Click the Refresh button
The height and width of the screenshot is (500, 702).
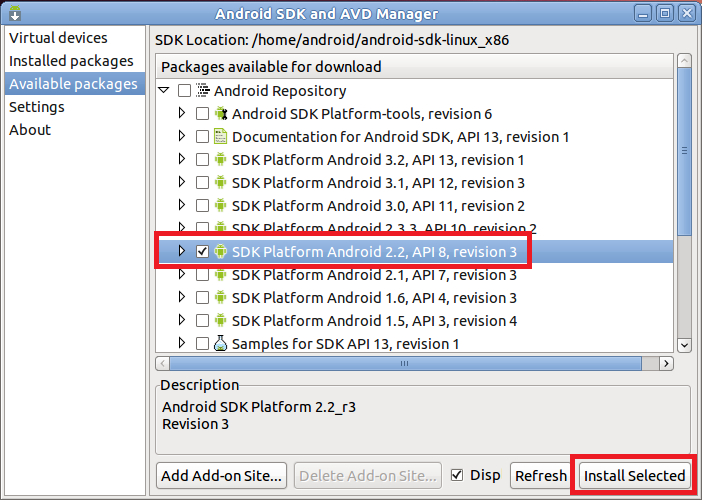(541, 475)
